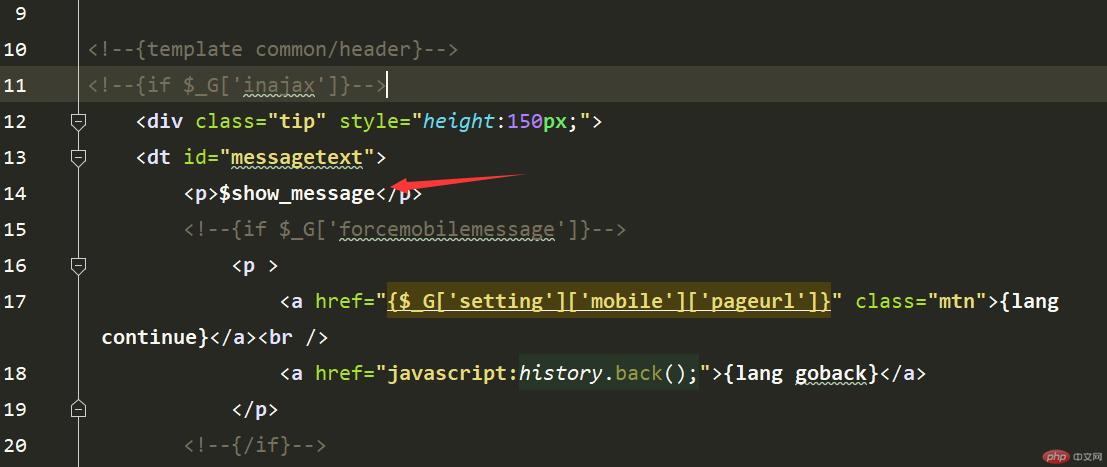Click line number 18 in the gutter
This screenshot has width=1107, height=467.
click(x=15, y=374)
